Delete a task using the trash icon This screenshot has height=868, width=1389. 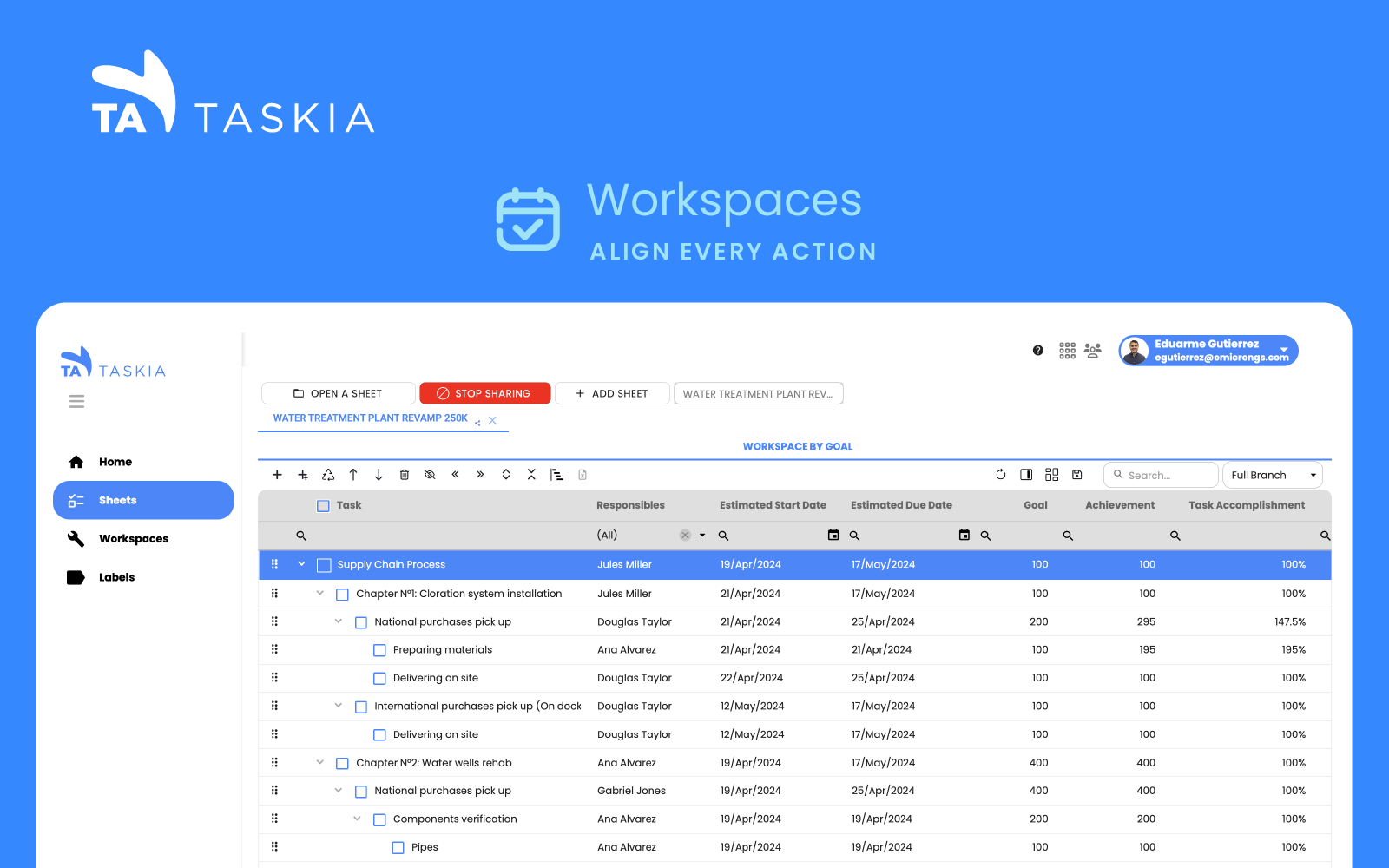click(x=404, y=474)
